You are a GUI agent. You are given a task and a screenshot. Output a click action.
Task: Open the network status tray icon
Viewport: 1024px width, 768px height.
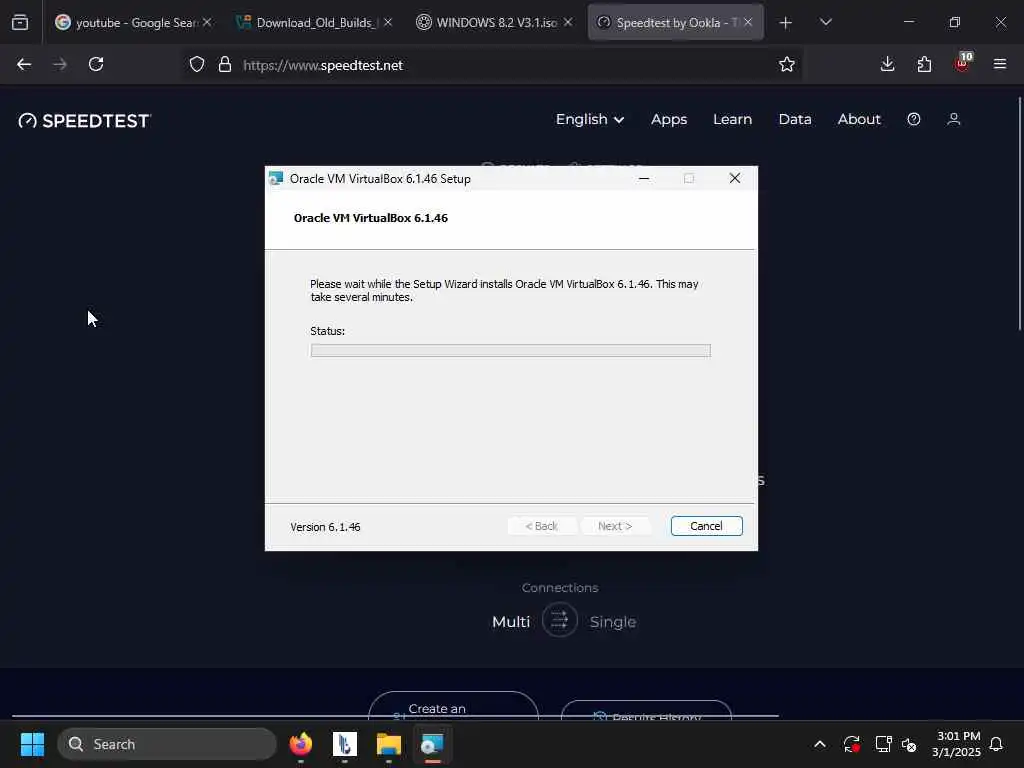pyautogui.click(x=883, y=744)
